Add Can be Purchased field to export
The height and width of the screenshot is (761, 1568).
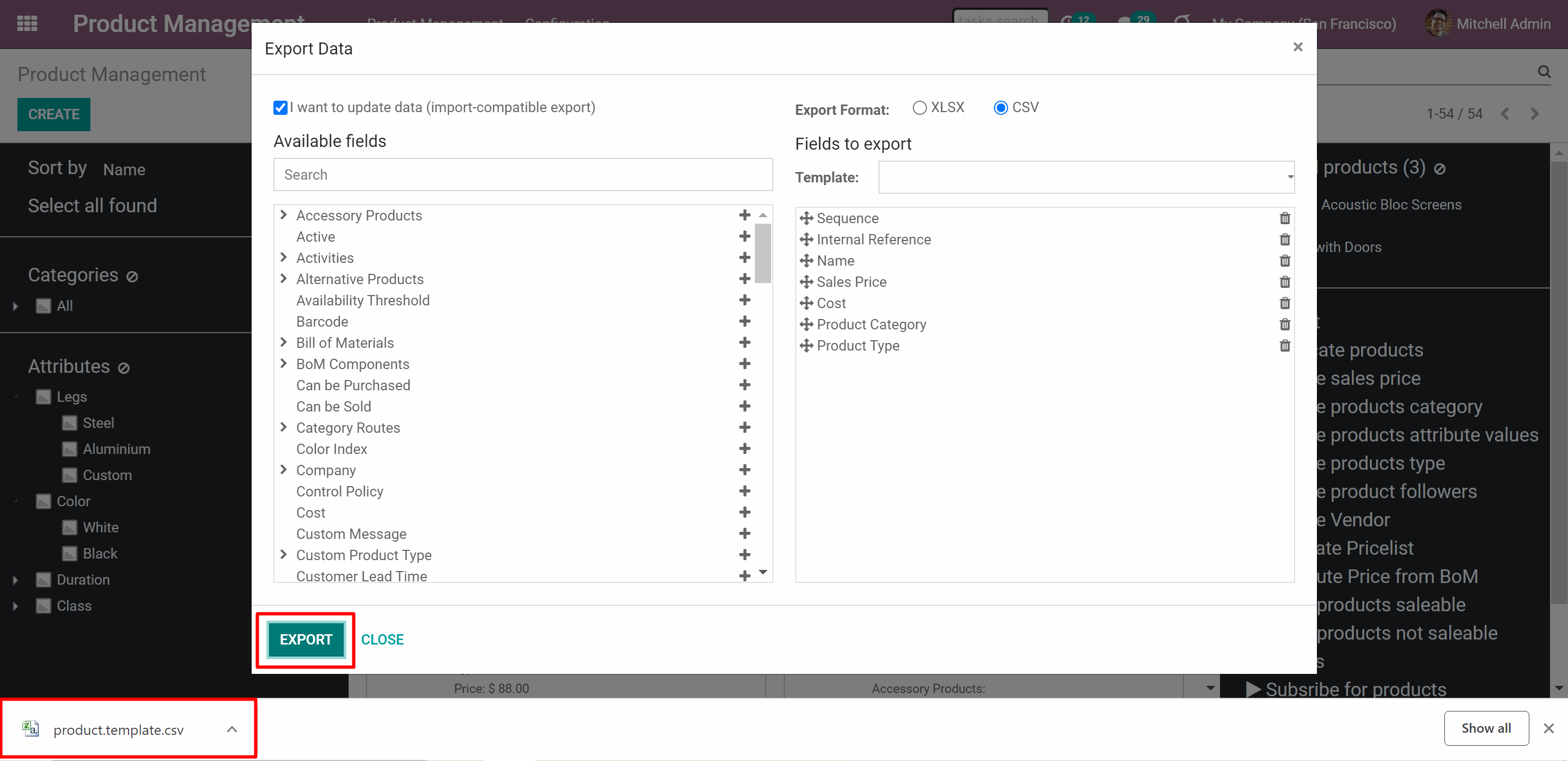tap(745, 385)
